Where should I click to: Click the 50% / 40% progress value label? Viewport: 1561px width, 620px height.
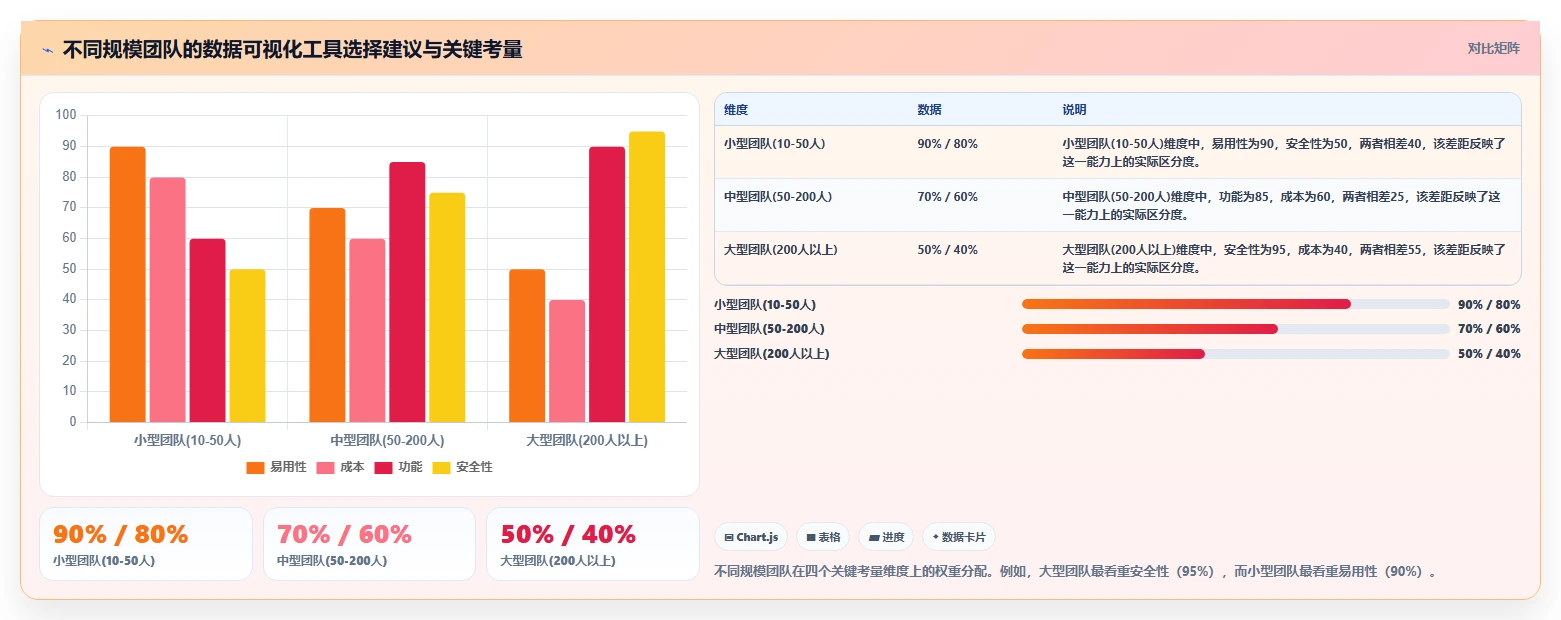(x=1489, y=354)
